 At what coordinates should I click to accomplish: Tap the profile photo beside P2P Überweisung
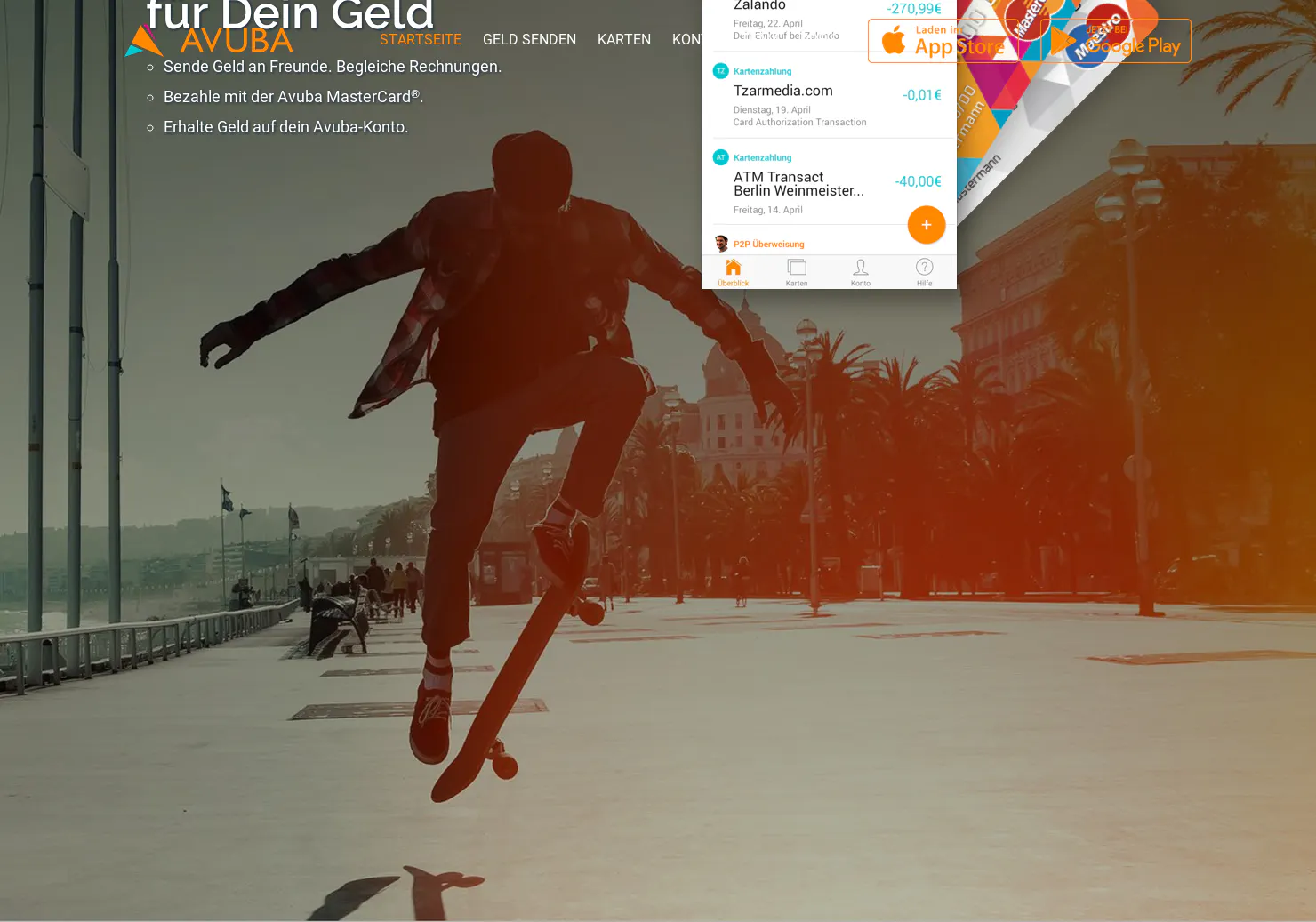pos(721,244)
